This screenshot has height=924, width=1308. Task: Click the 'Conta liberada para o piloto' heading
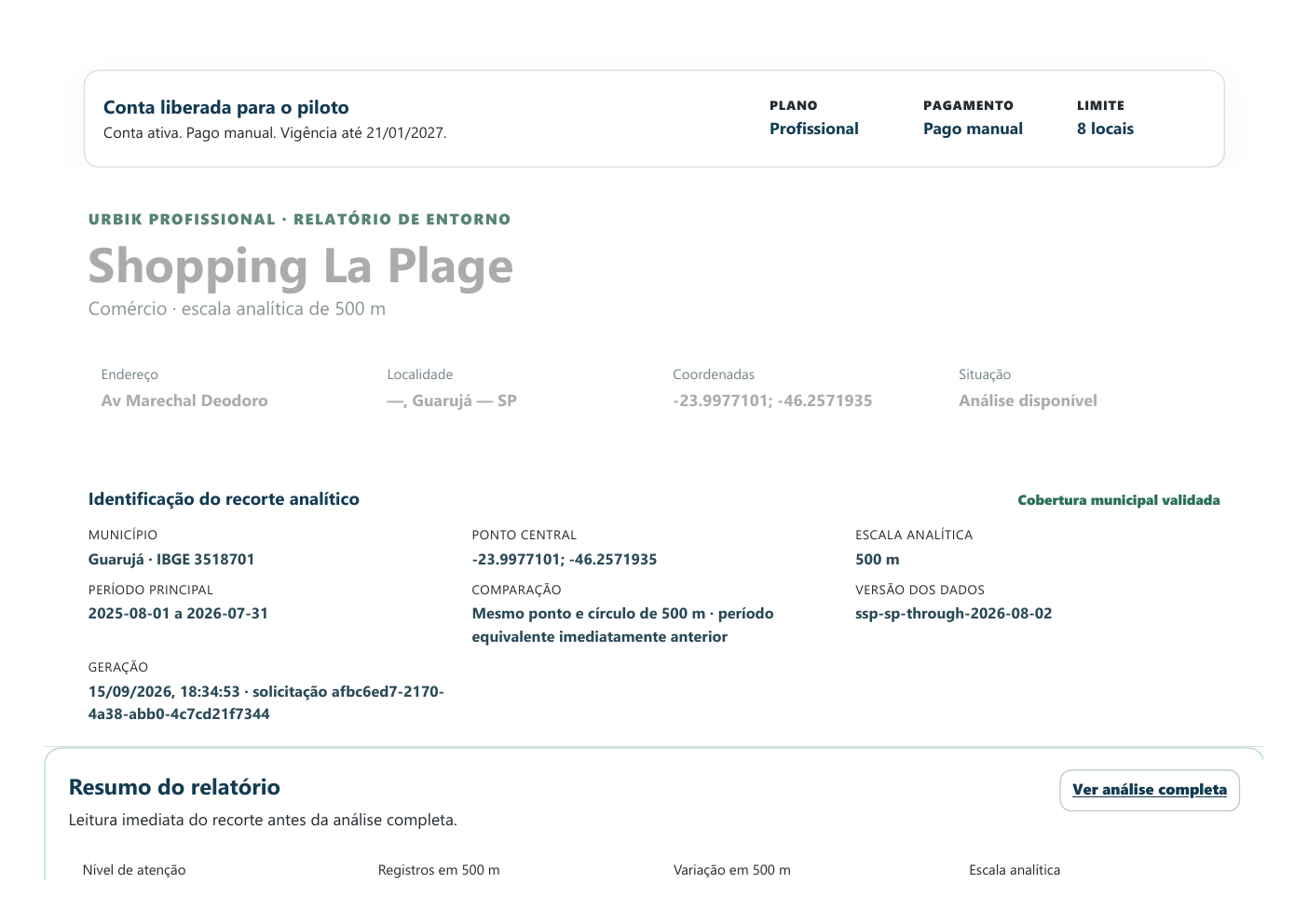[x=226, y=107]
